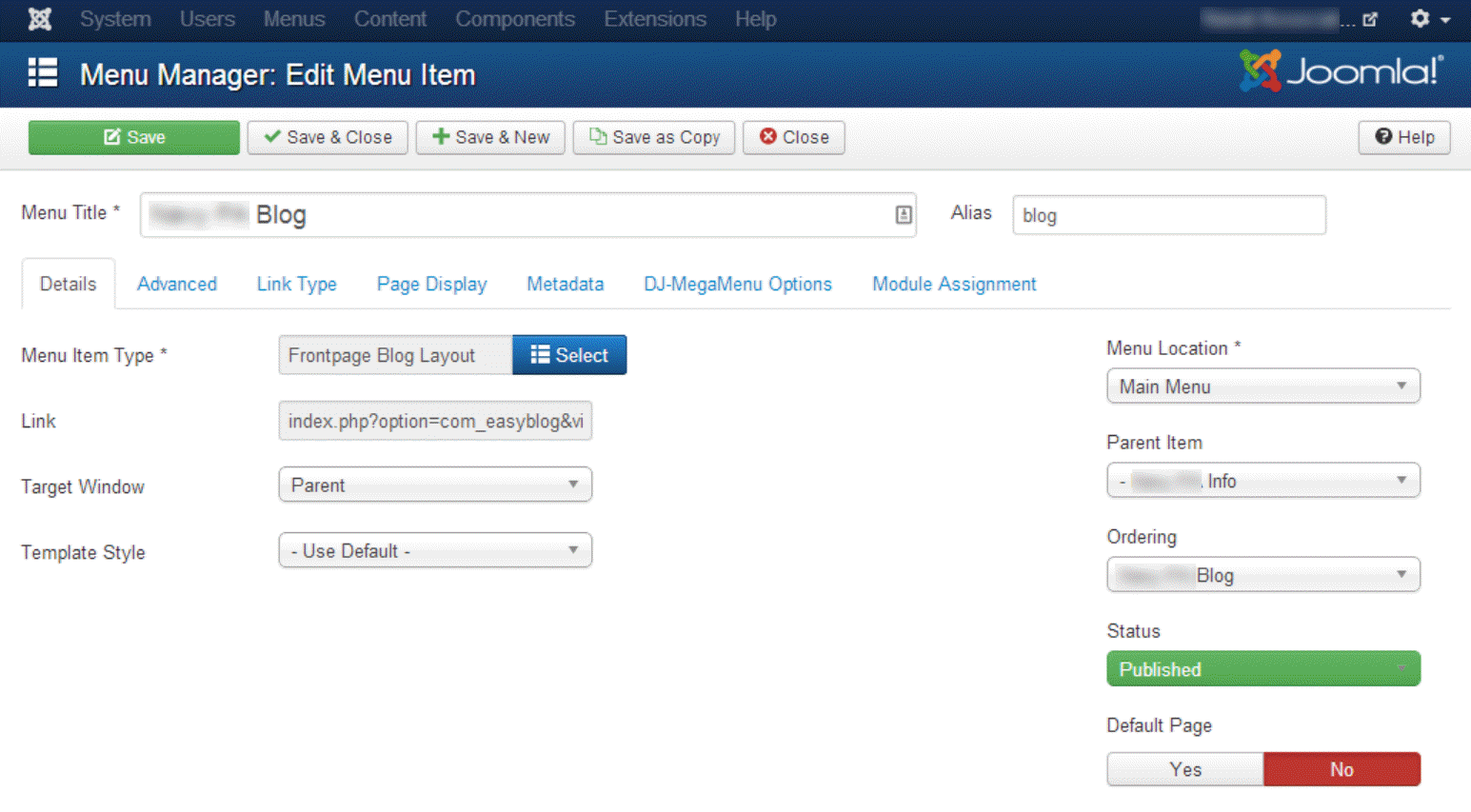Open Help via question mark button
1471x812 pixels.
[x=1403, y=137]
